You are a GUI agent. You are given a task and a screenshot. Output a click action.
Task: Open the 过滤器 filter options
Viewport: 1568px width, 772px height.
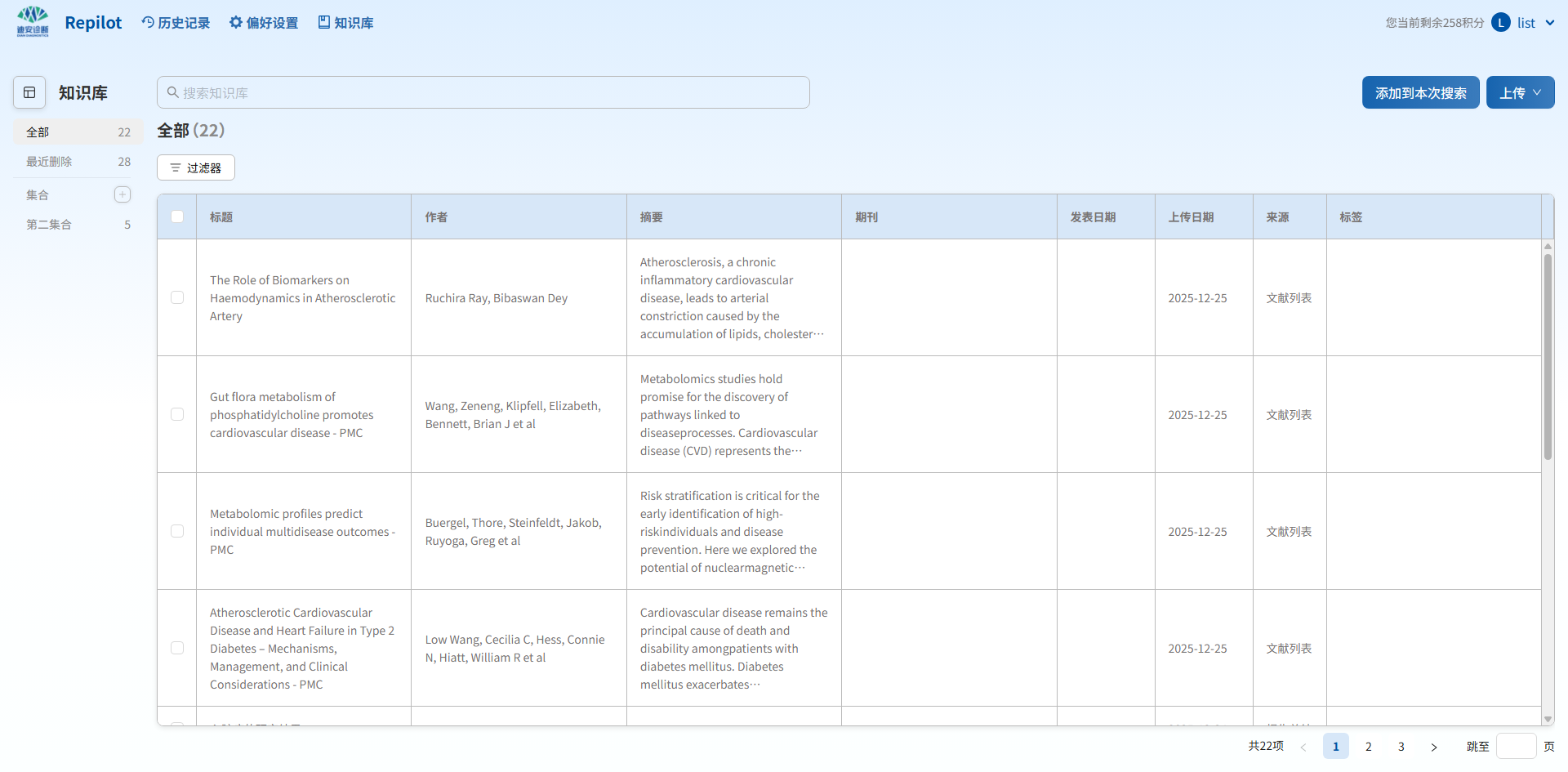[x=196, y=167]
